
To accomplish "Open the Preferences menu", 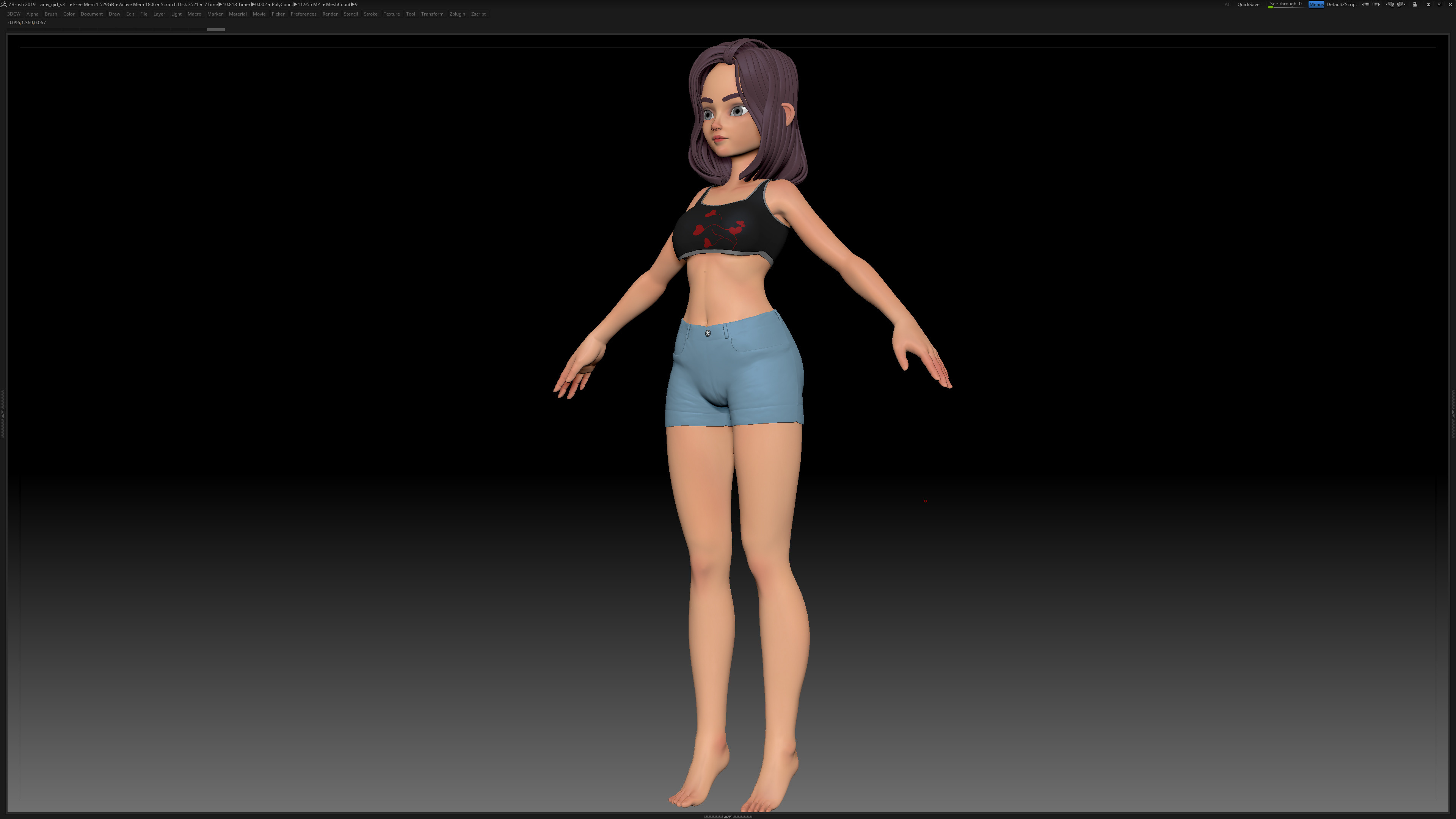I will click(303, 14).
